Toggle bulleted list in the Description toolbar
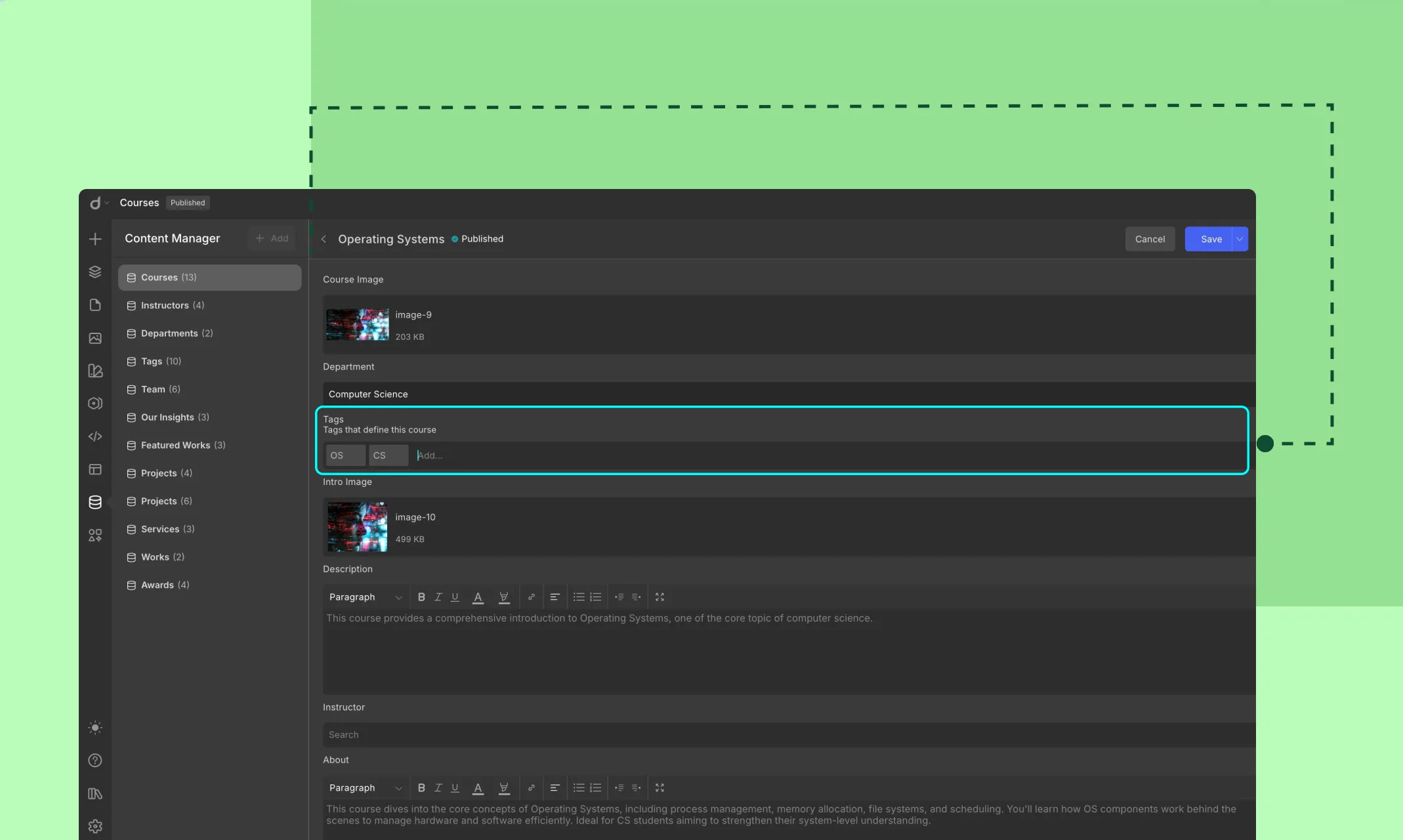1403x840 pixels. pos(579,597)
